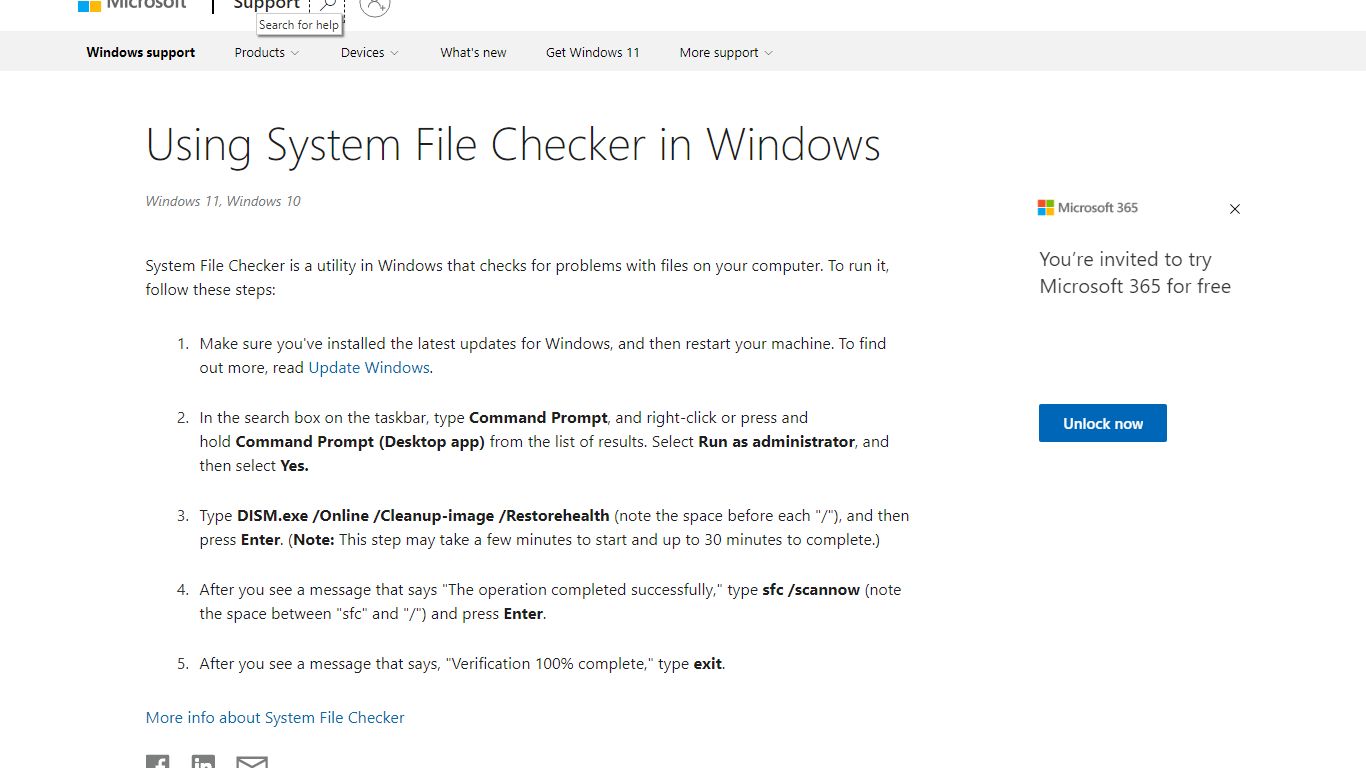Screen dimensions: 1366x768
Task: Share article via LinkedIn icon
Action: (x=203, y=762)
